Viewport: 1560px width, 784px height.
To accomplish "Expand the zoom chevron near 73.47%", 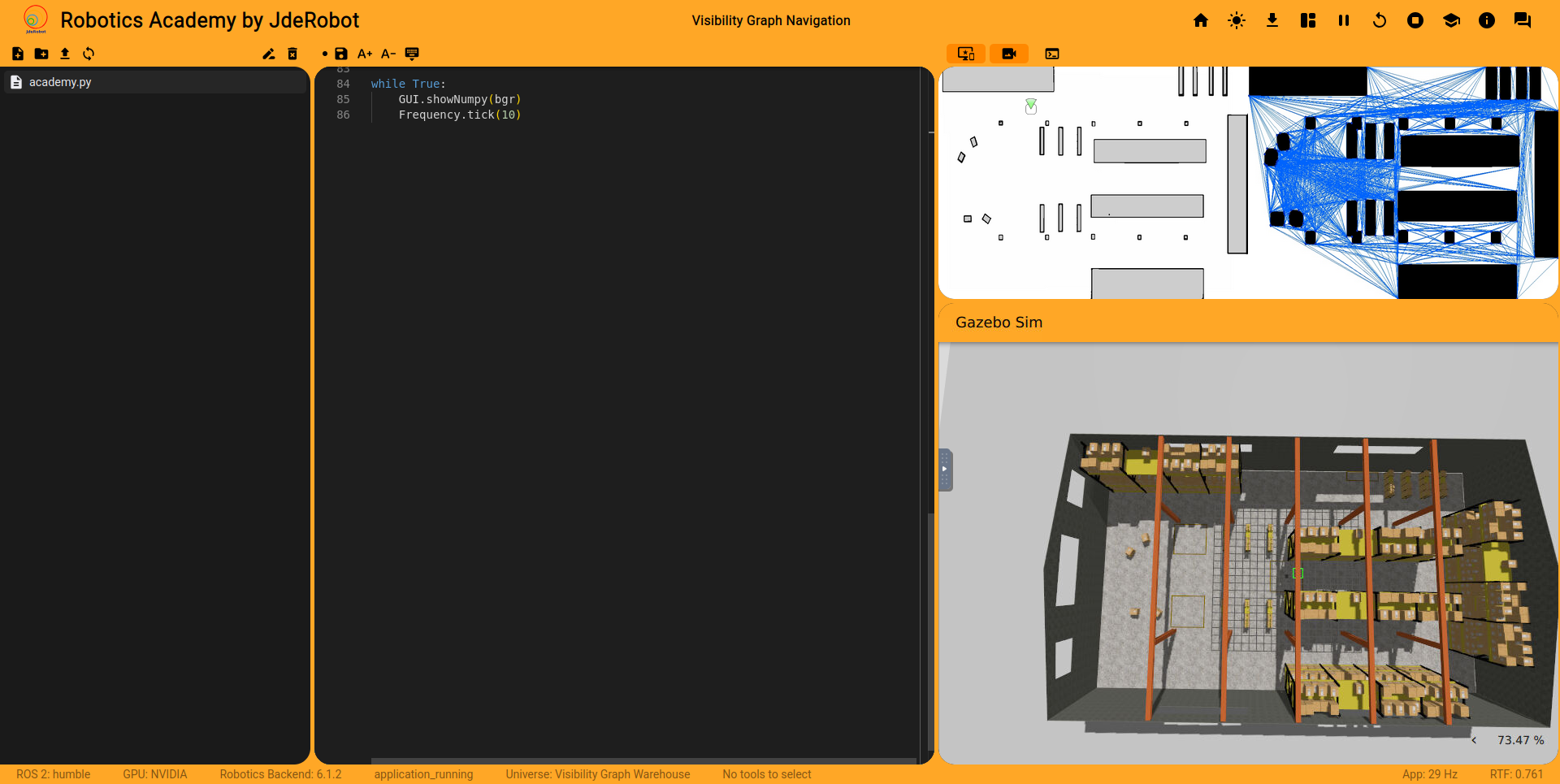I will tap(1475, 740).
